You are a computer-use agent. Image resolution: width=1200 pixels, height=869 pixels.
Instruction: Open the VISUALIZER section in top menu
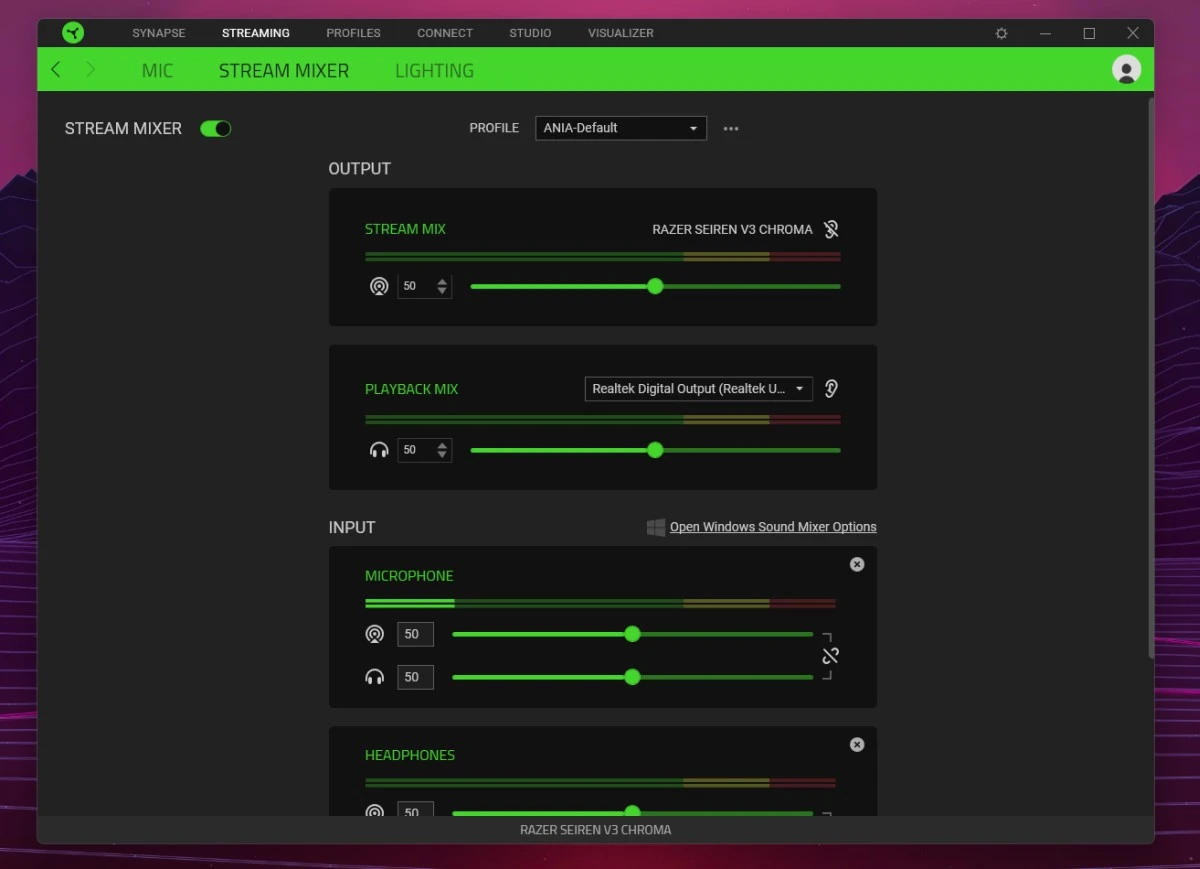point(620,33)
